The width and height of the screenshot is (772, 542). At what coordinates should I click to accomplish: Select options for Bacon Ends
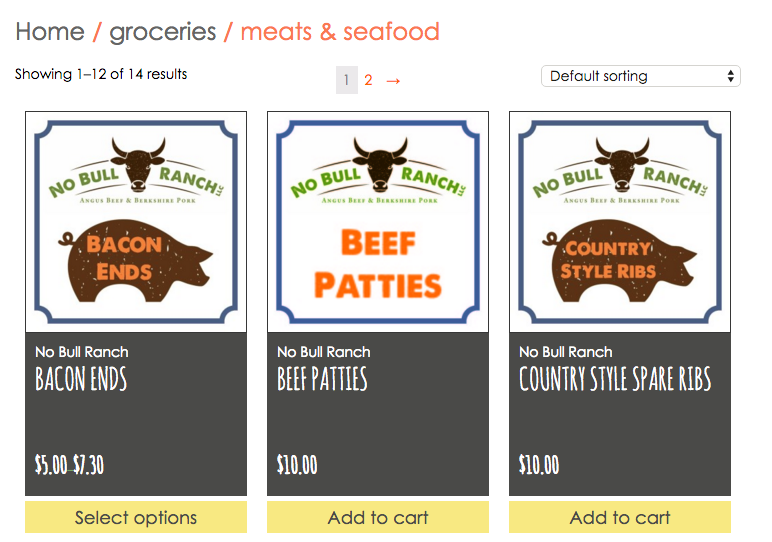(x=136, y=517)
